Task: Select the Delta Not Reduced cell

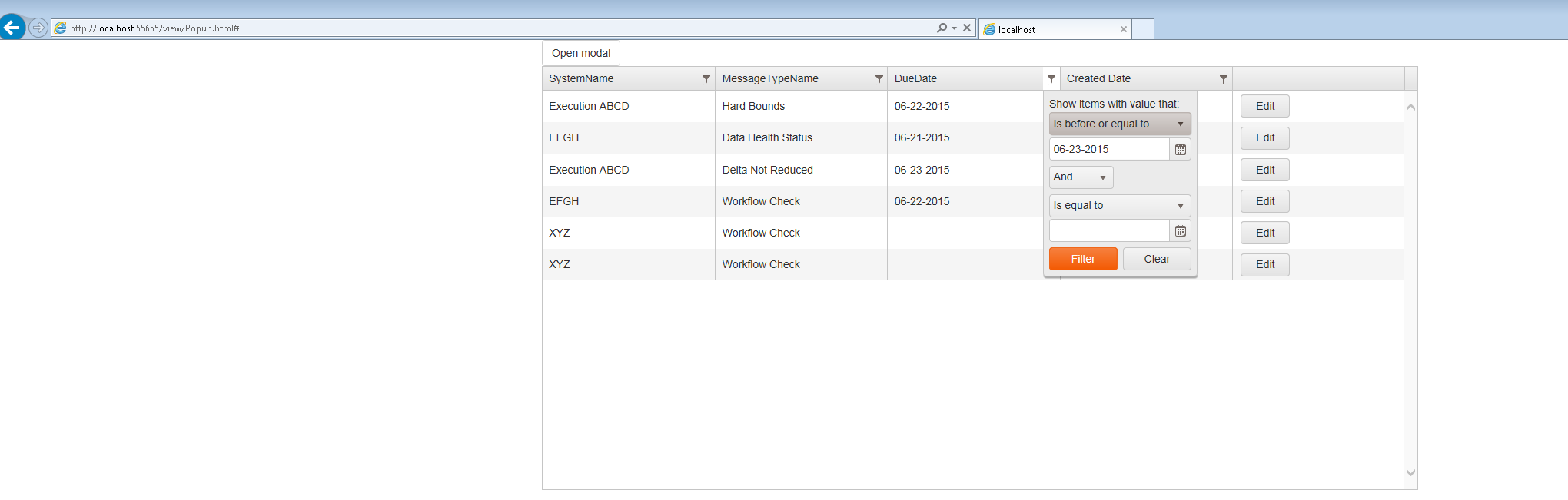Action: (x=801, y=170)
